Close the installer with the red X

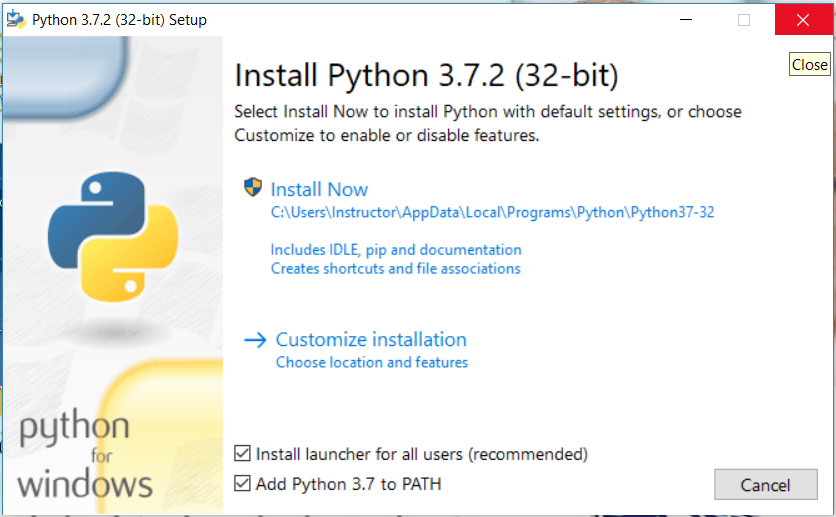coord(803,20)
